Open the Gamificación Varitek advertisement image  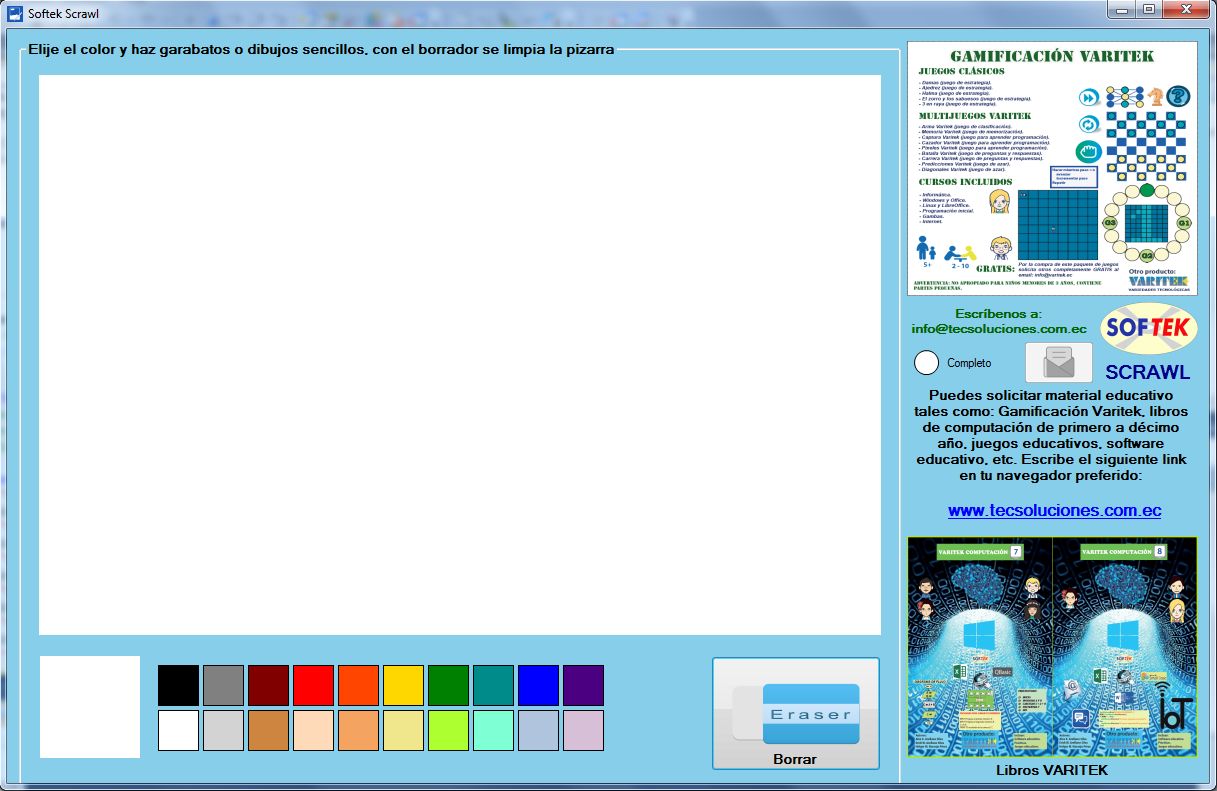tap(1052, 168)
